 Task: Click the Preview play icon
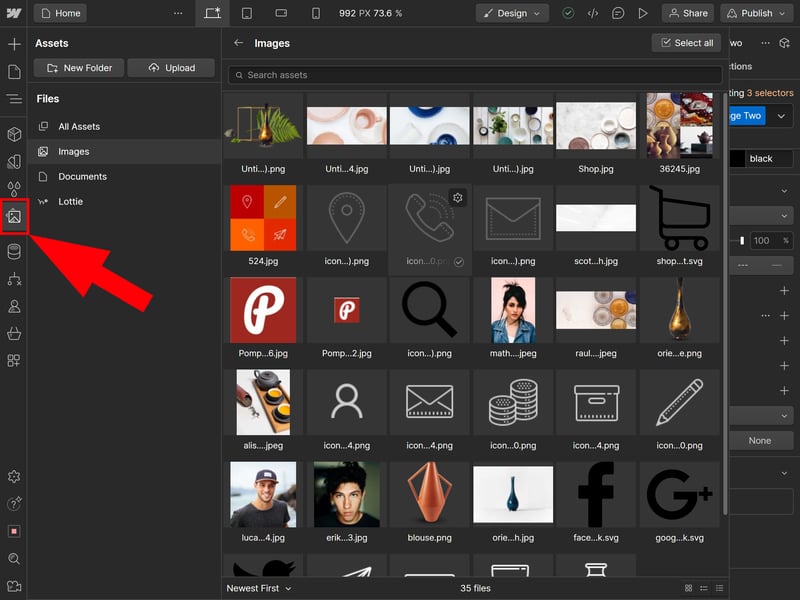click(643, 13)
